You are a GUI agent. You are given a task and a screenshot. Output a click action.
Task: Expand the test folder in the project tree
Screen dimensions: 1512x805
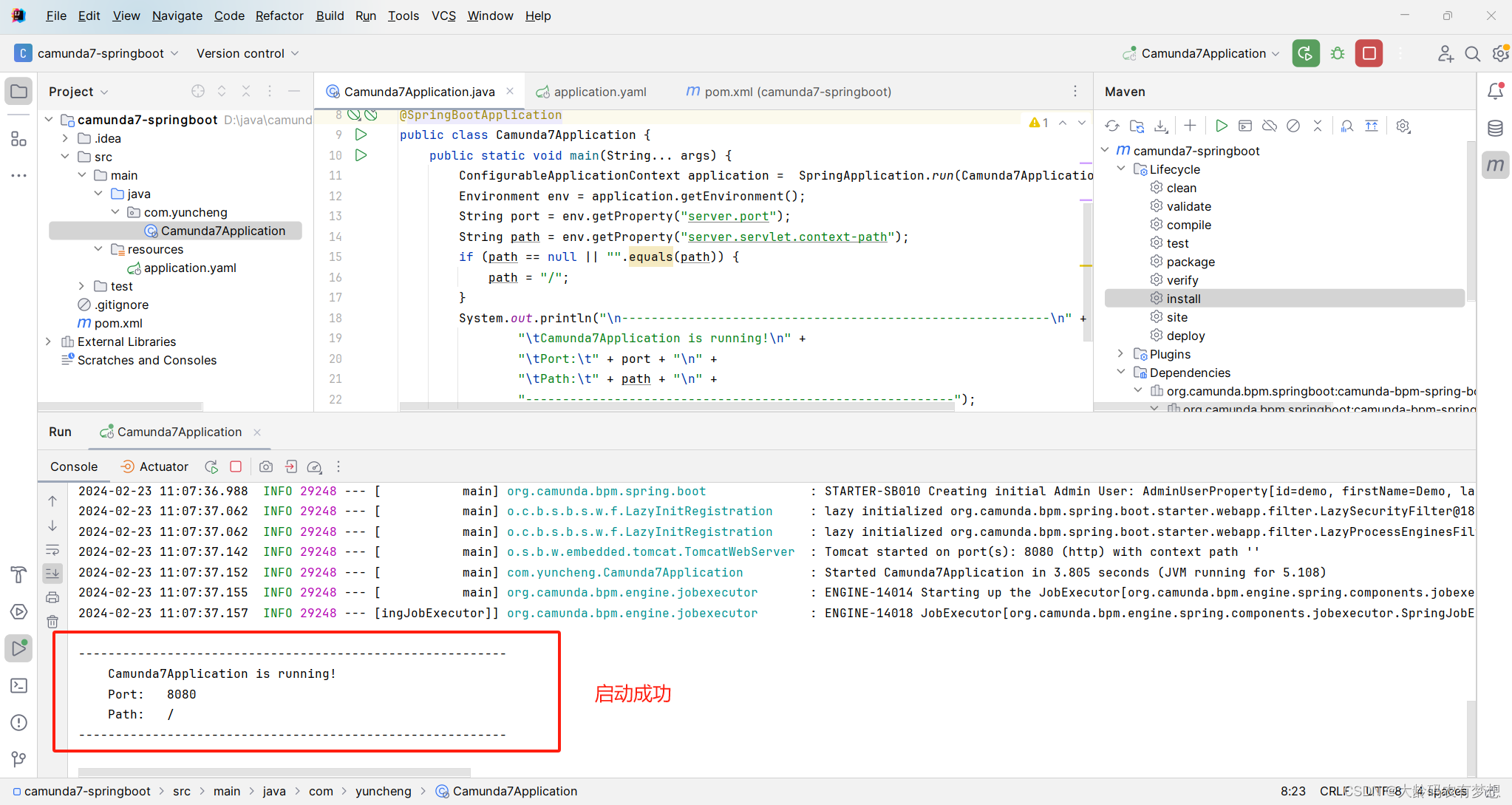pos(82,286)
